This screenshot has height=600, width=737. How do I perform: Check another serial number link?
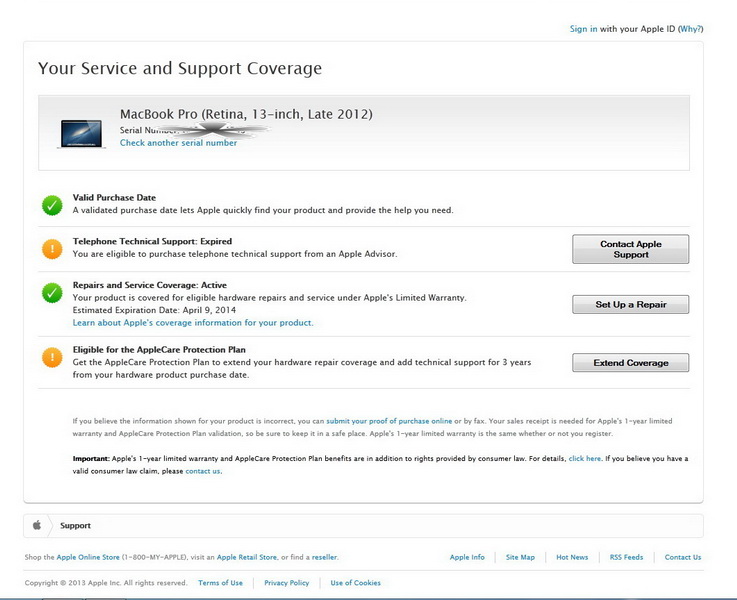pos(178,143)
